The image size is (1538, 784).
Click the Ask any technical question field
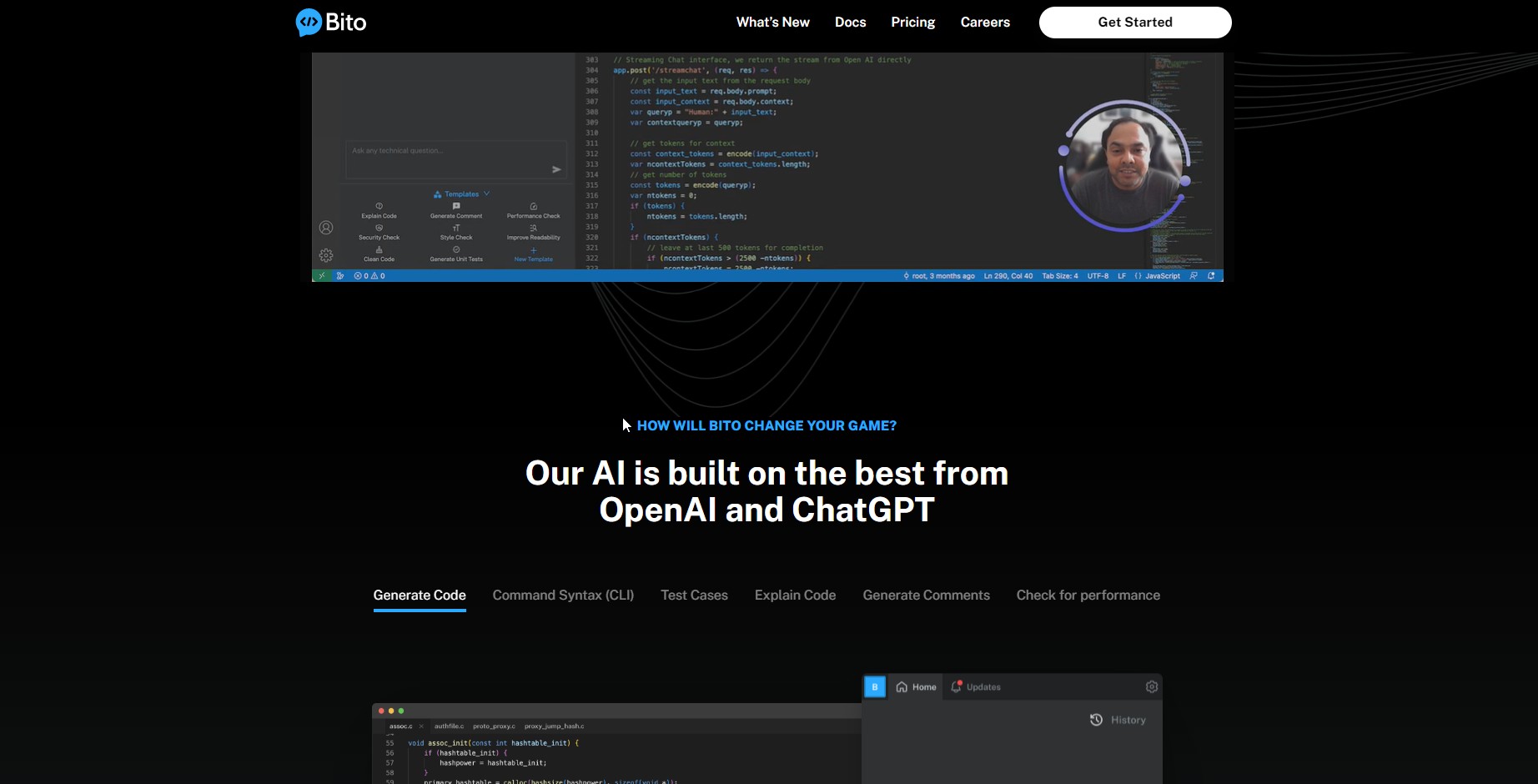[x=446, y=152]
